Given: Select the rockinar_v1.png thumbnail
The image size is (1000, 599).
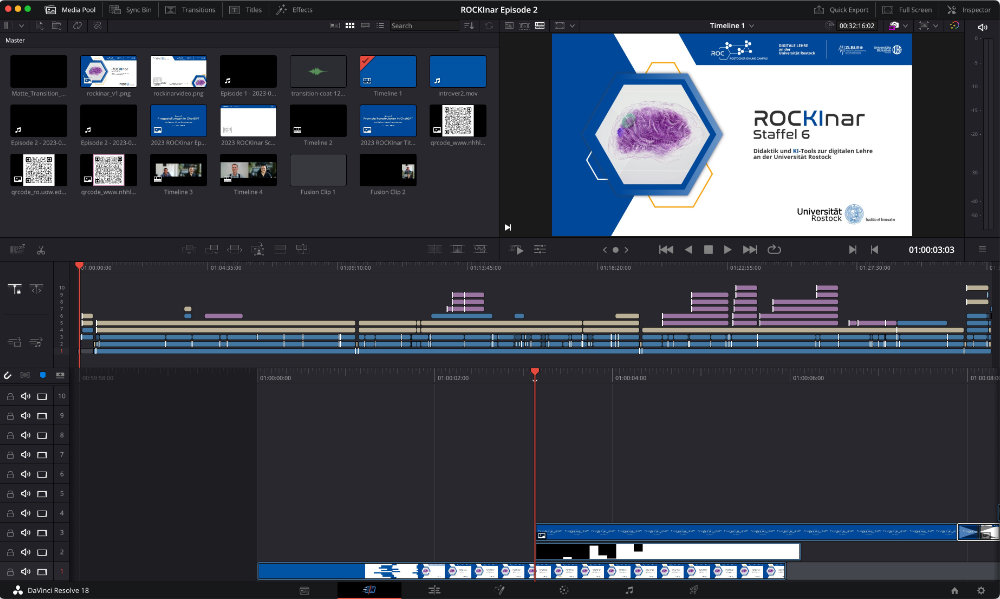Looking at the screenshot, I should pos(108,71).
